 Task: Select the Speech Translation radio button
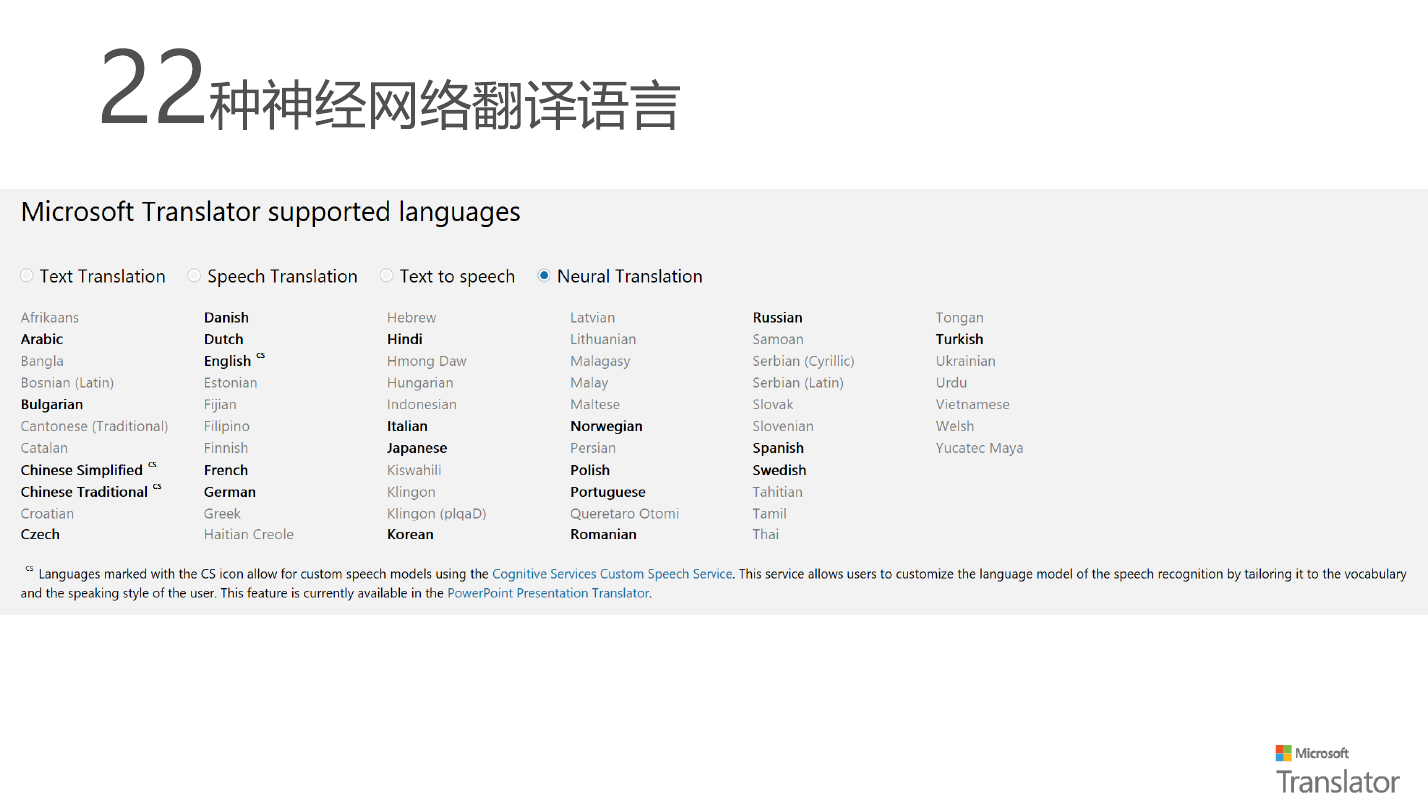click(194, 276)
